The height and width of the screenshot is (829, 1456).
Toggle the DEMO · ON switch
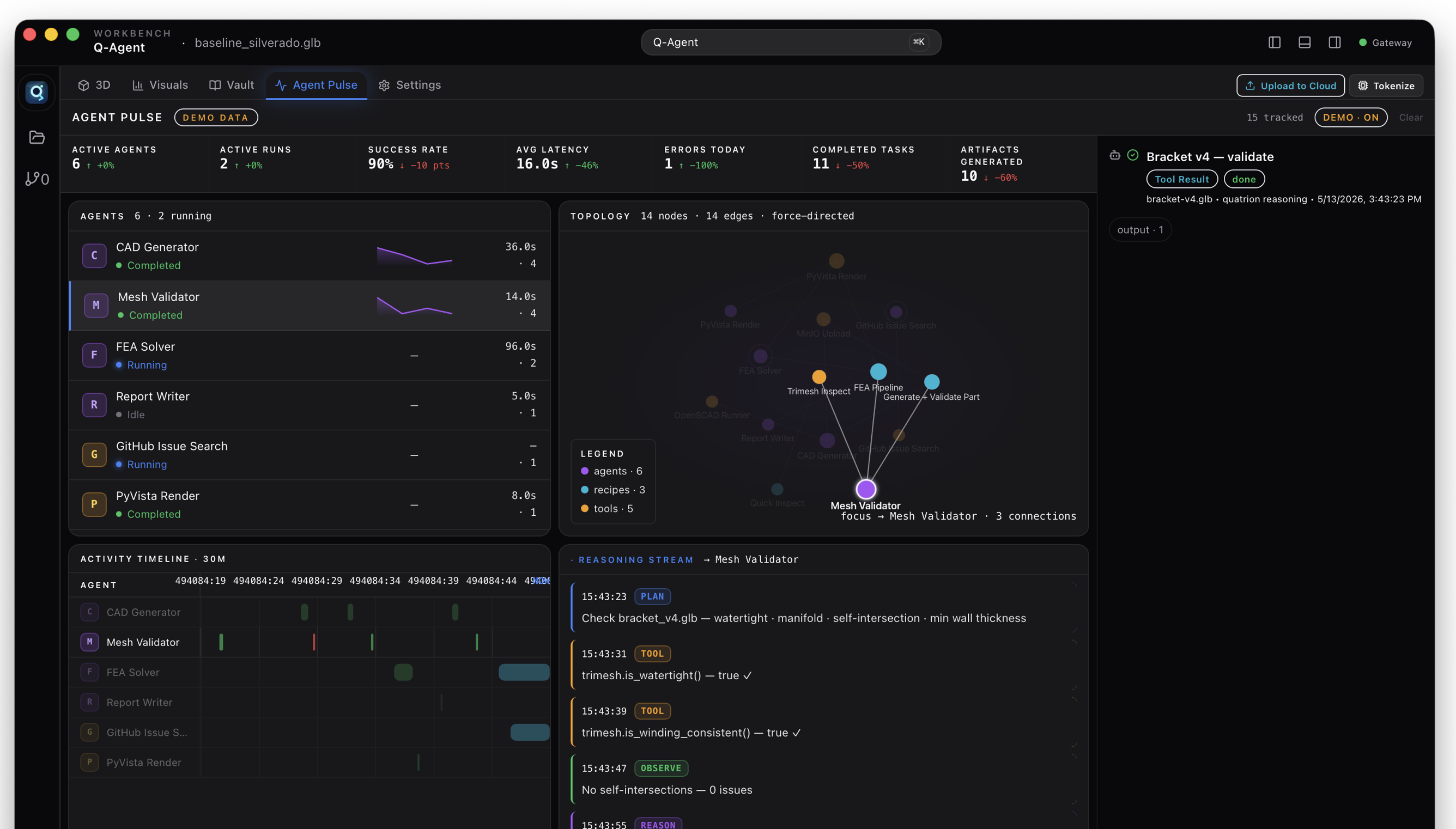click(x=1351, y=117)
